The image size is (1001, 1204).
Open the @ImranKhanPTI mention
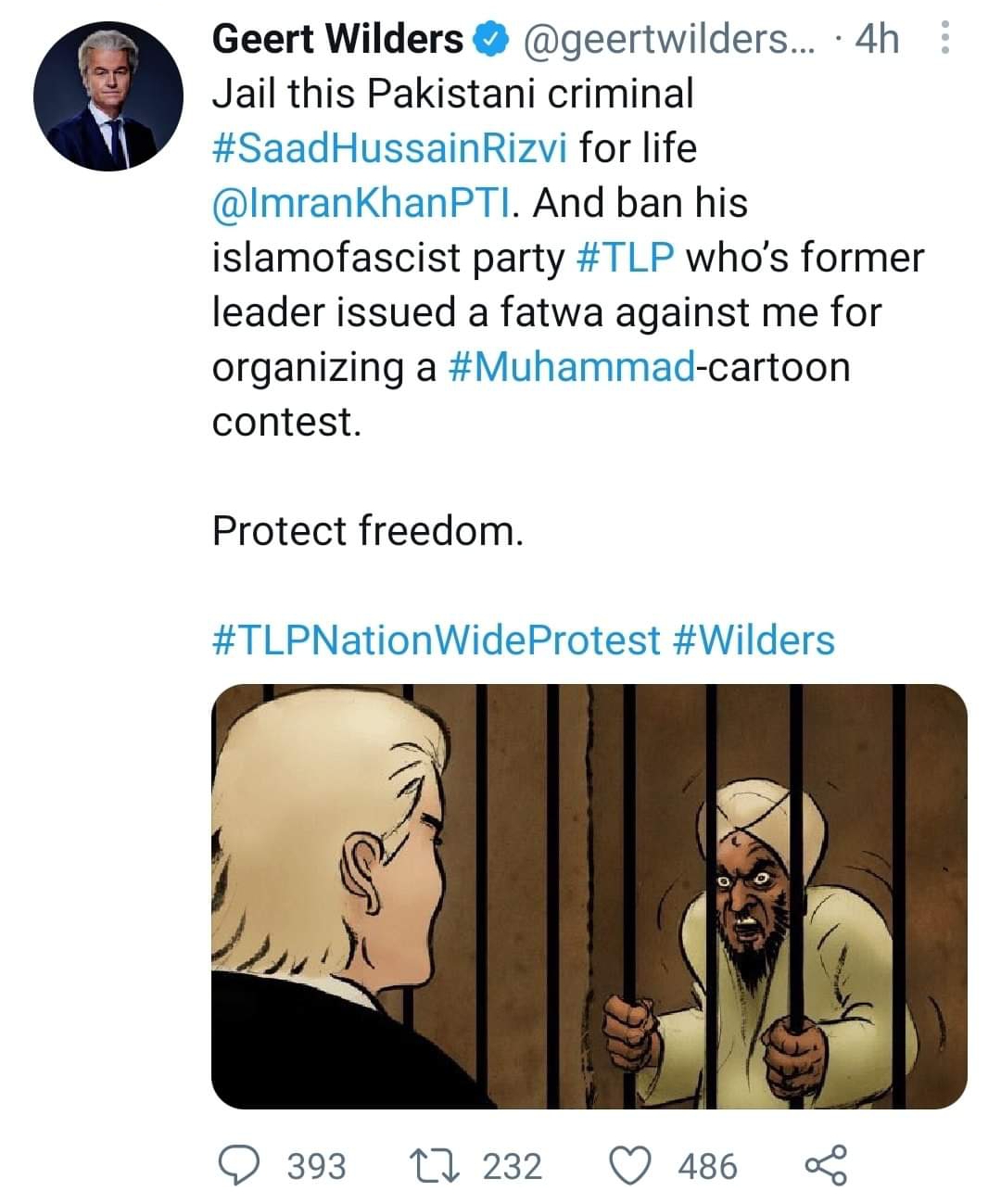361,203
